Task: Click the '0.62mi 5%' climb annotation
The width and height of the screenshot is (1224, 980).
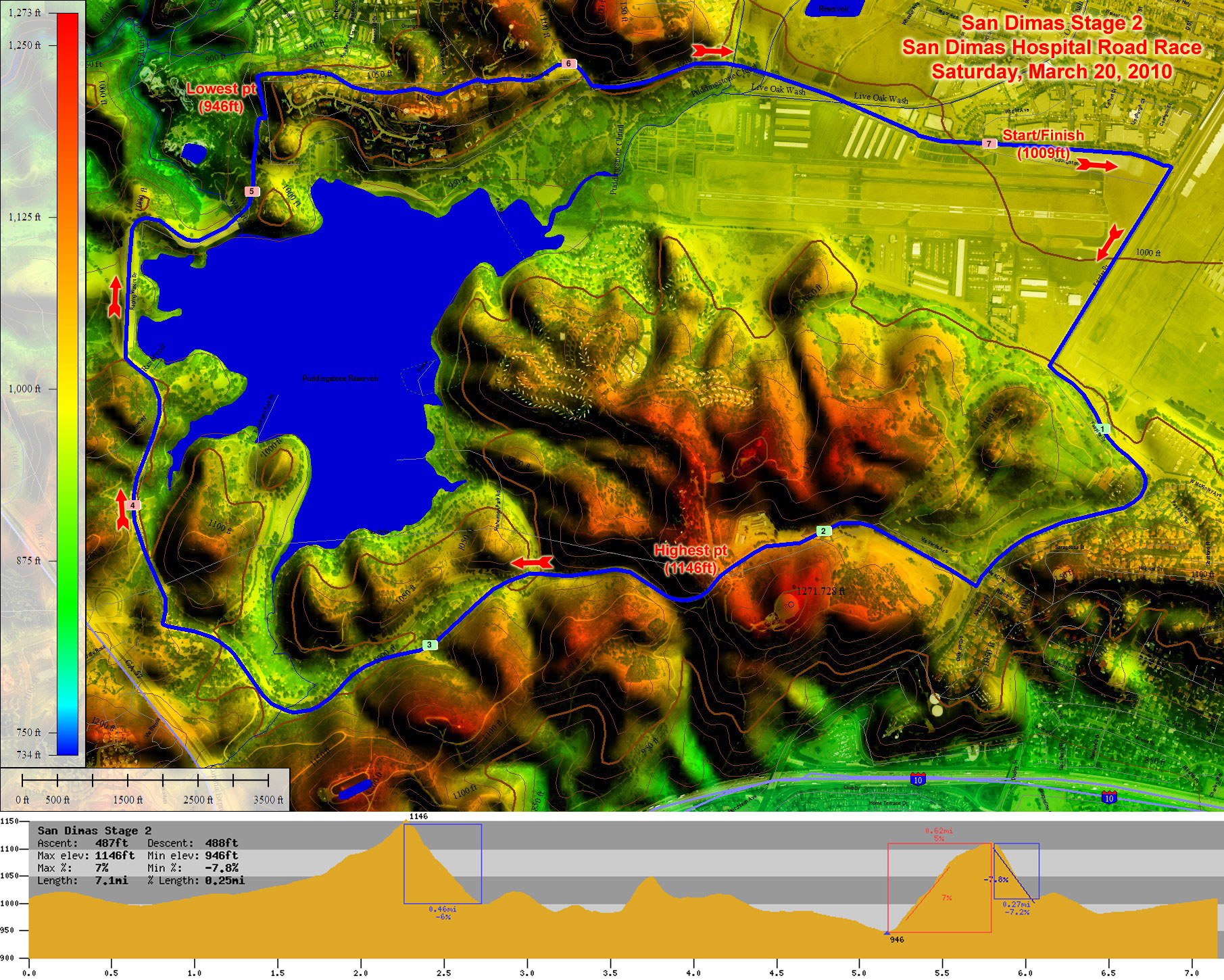Action: pyautogui.click(x=939, y=835)
